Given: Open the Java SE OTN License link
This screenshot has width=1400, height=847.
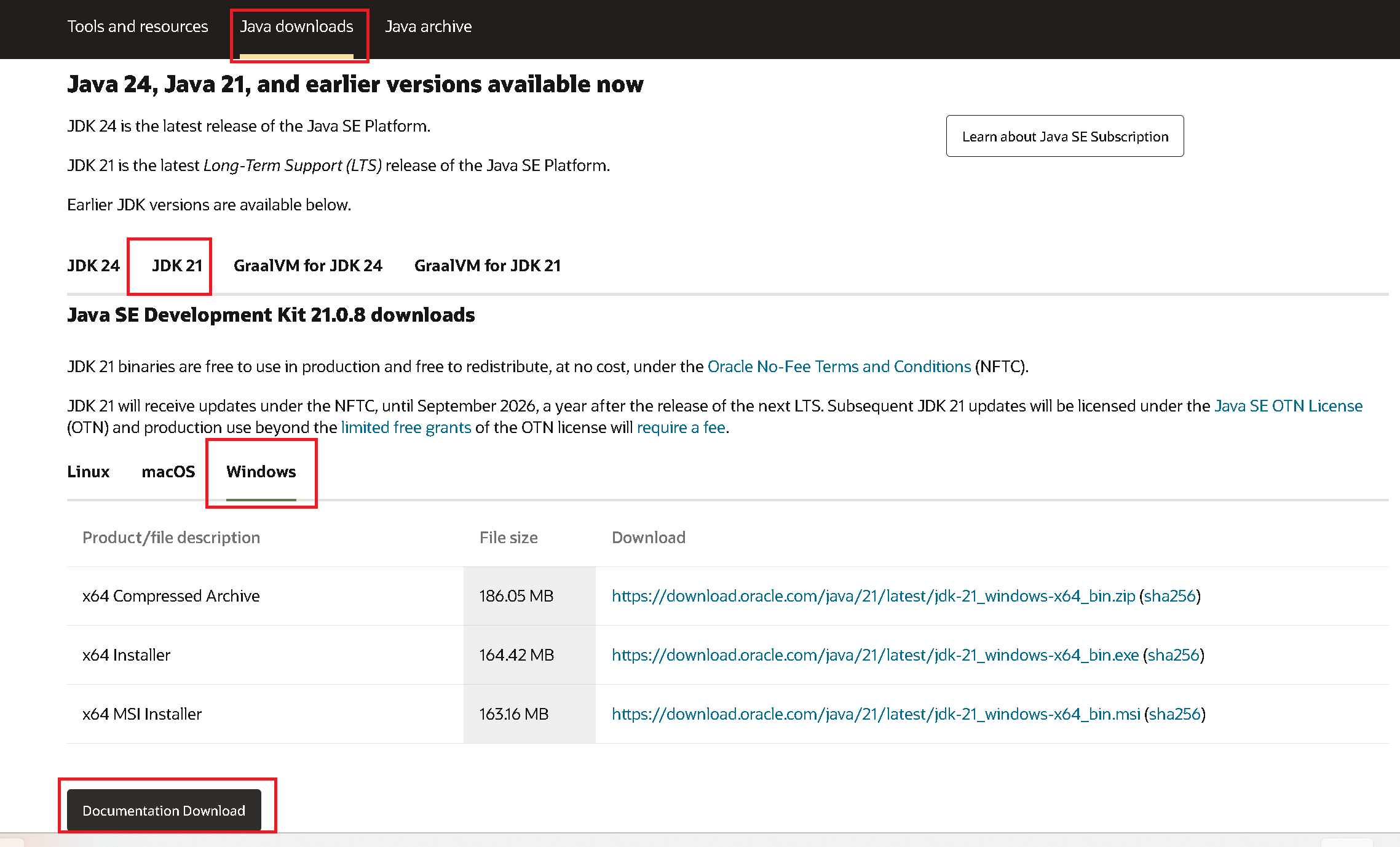Looking at the screenshot, I should (1288, 406).
